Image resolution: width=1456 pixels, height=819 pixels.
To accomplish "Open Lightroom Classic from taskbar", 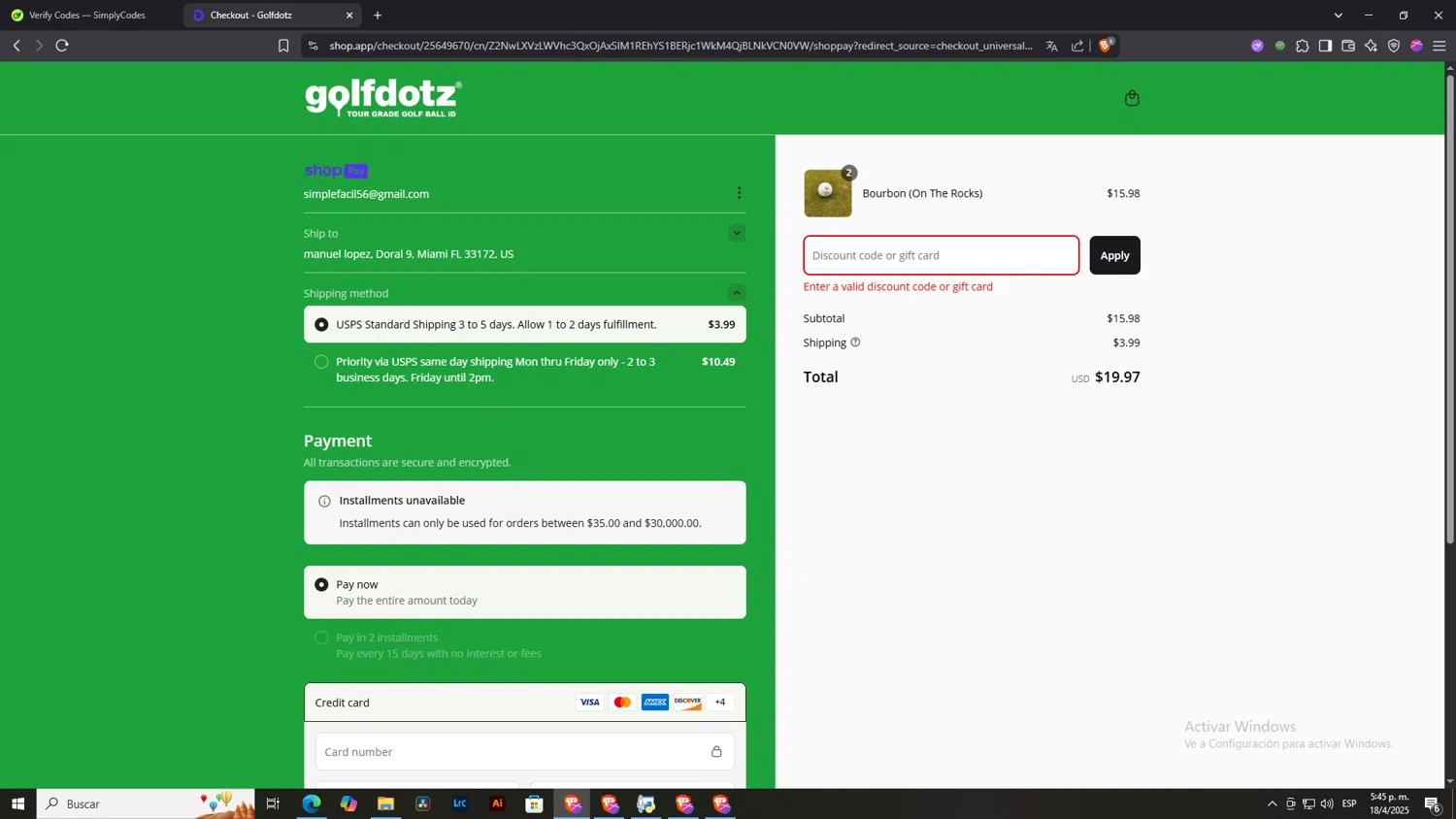I will click(460, 803).
